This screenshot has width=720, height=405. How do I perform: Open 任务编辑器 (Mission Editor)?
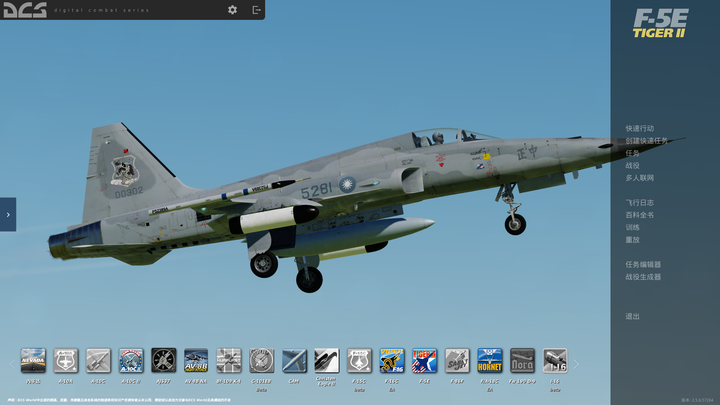point(643,264)
